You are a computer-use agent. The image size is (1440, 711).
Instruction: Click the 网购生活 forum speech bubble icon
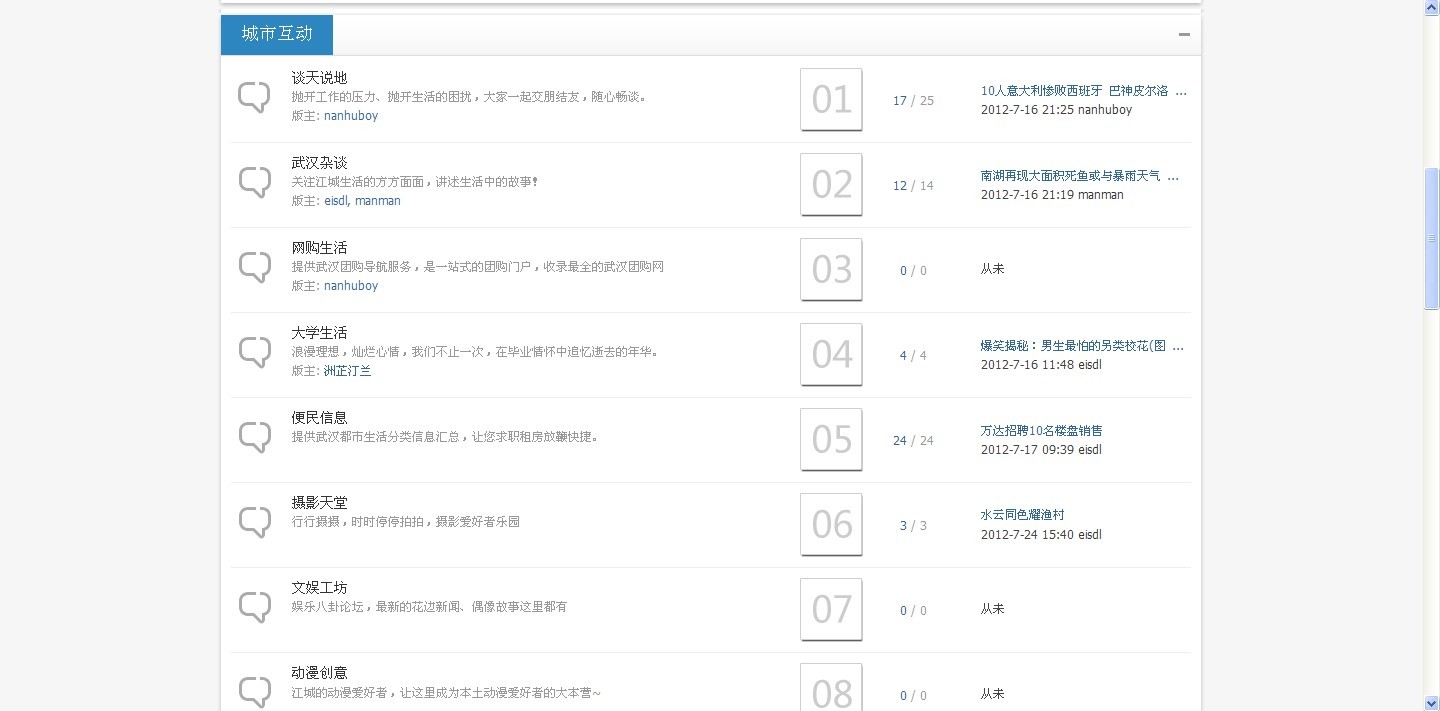tap(255, 267)
